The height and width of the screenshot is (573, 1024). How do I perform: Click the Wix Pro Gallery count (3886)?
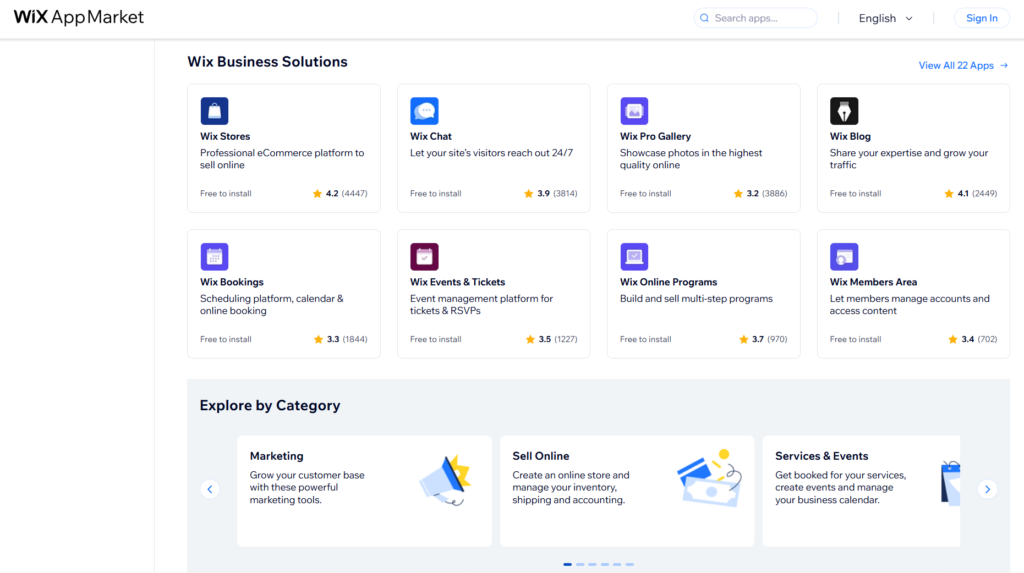tap(775, 193)
